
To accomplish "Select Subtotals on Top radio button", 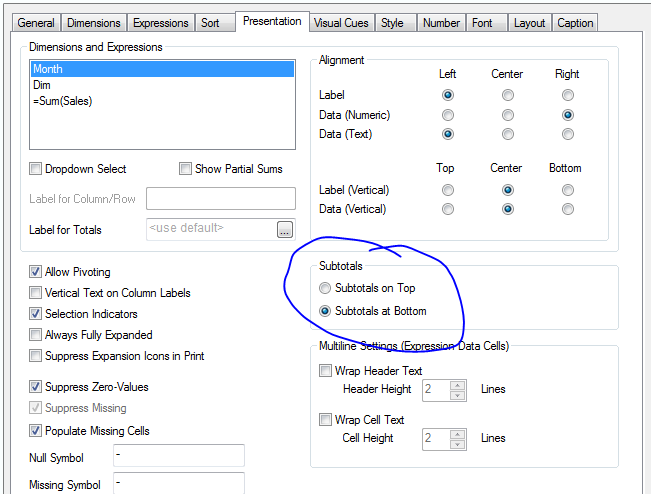I will click(324, 288).
